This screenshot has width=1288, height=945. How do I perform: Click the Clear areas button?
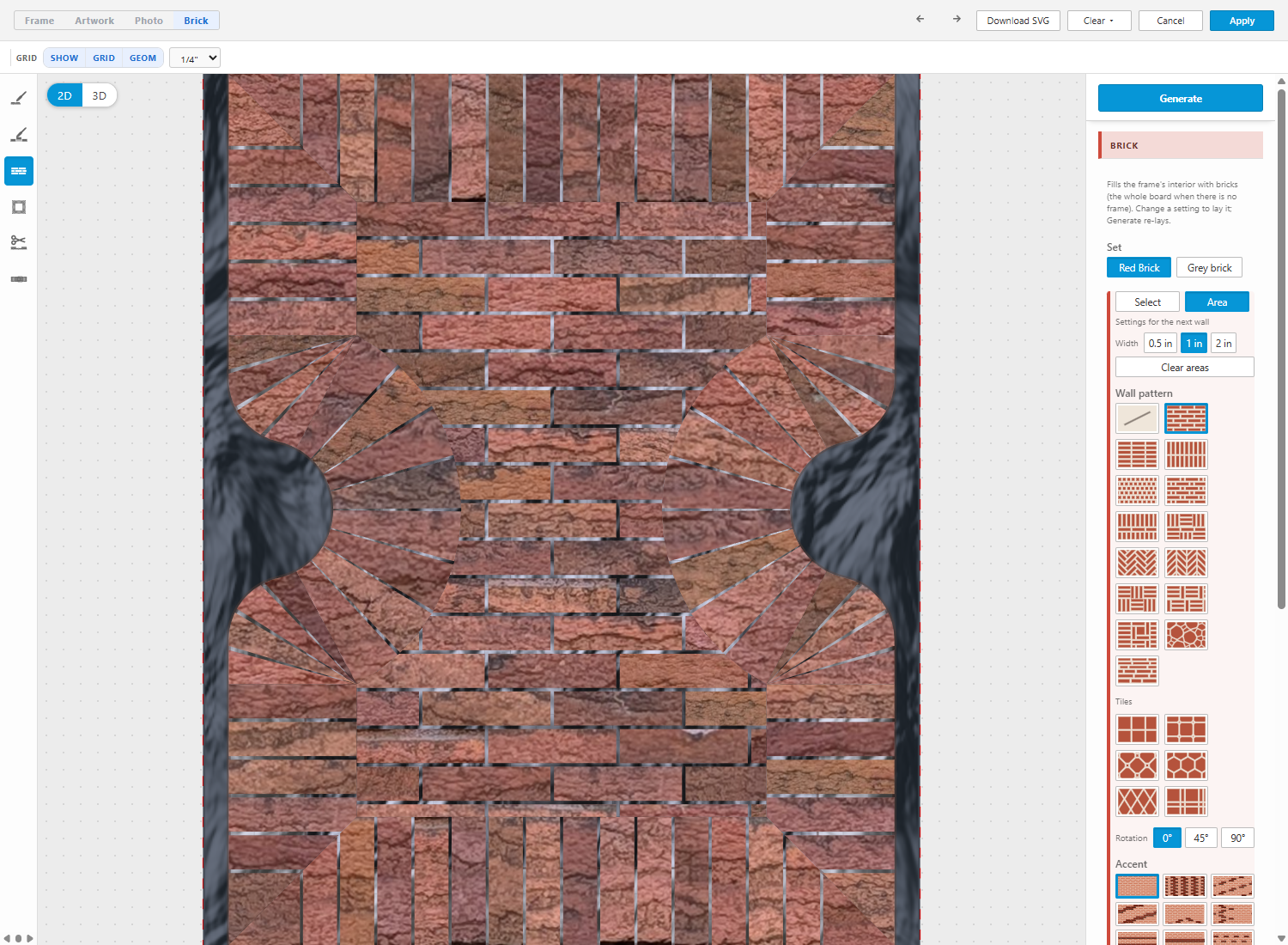coord(1185,368)
